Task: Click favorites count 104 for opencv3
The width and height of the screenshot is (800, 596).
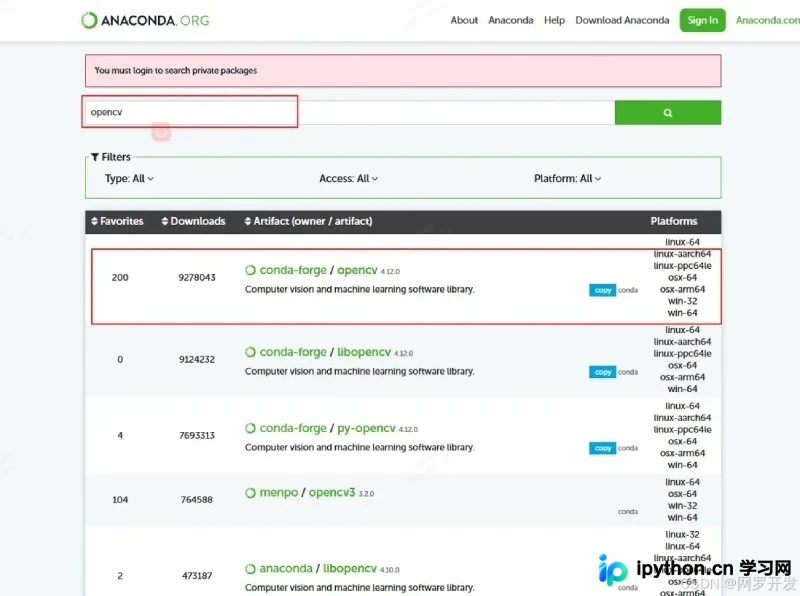Action: (120, 500)
